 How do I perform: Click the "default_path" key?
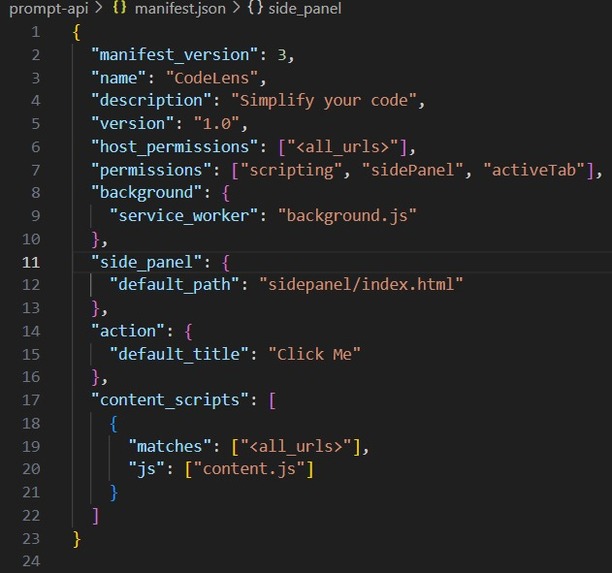pyautogui.click(x=174, y=285)
